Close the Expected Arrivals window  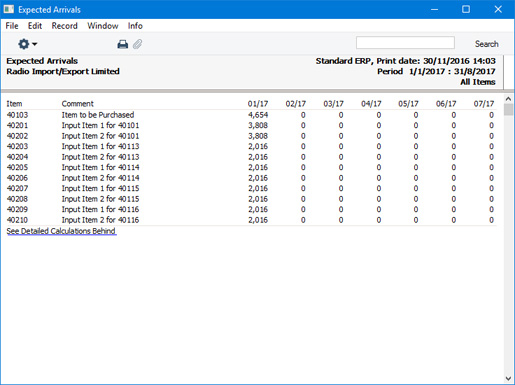[x=498, y=9]
